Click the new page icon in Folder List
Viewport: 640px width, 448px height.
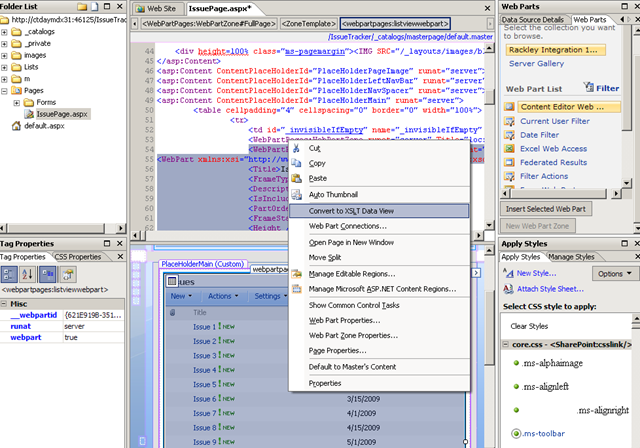pyautogui.click(x=94, y=7)
